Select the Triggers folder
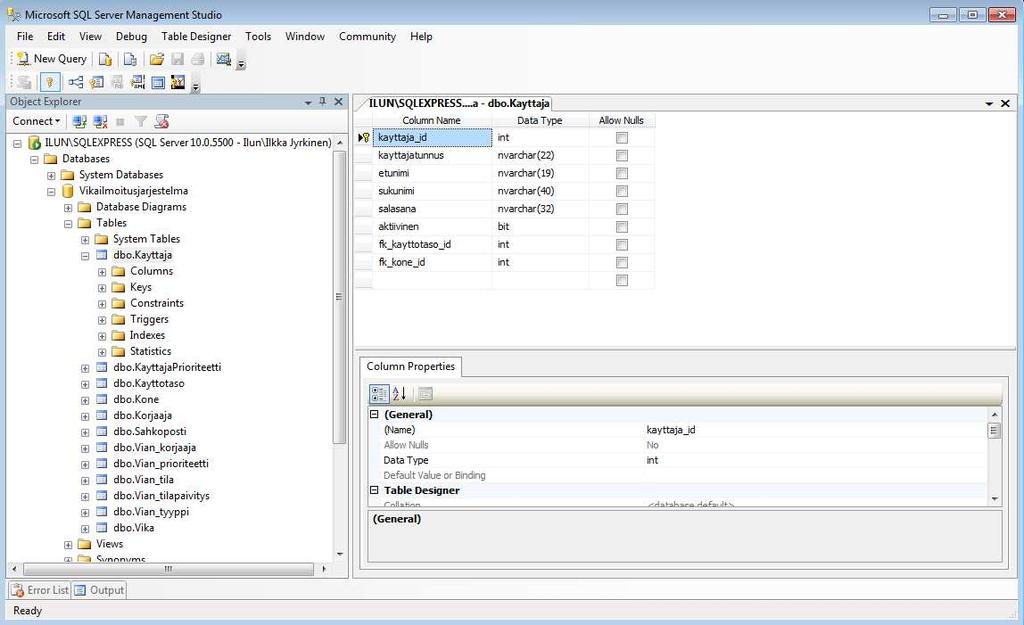 coord(149,319)
